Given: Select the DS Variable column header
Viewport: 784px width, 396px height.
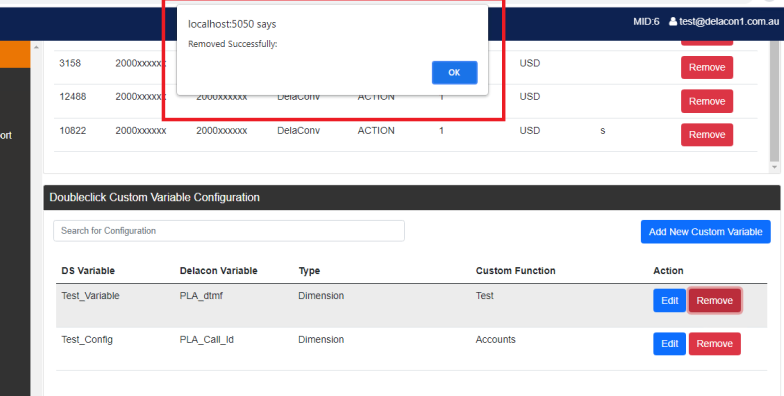Looking at the screenshot, I should (88, 270).
